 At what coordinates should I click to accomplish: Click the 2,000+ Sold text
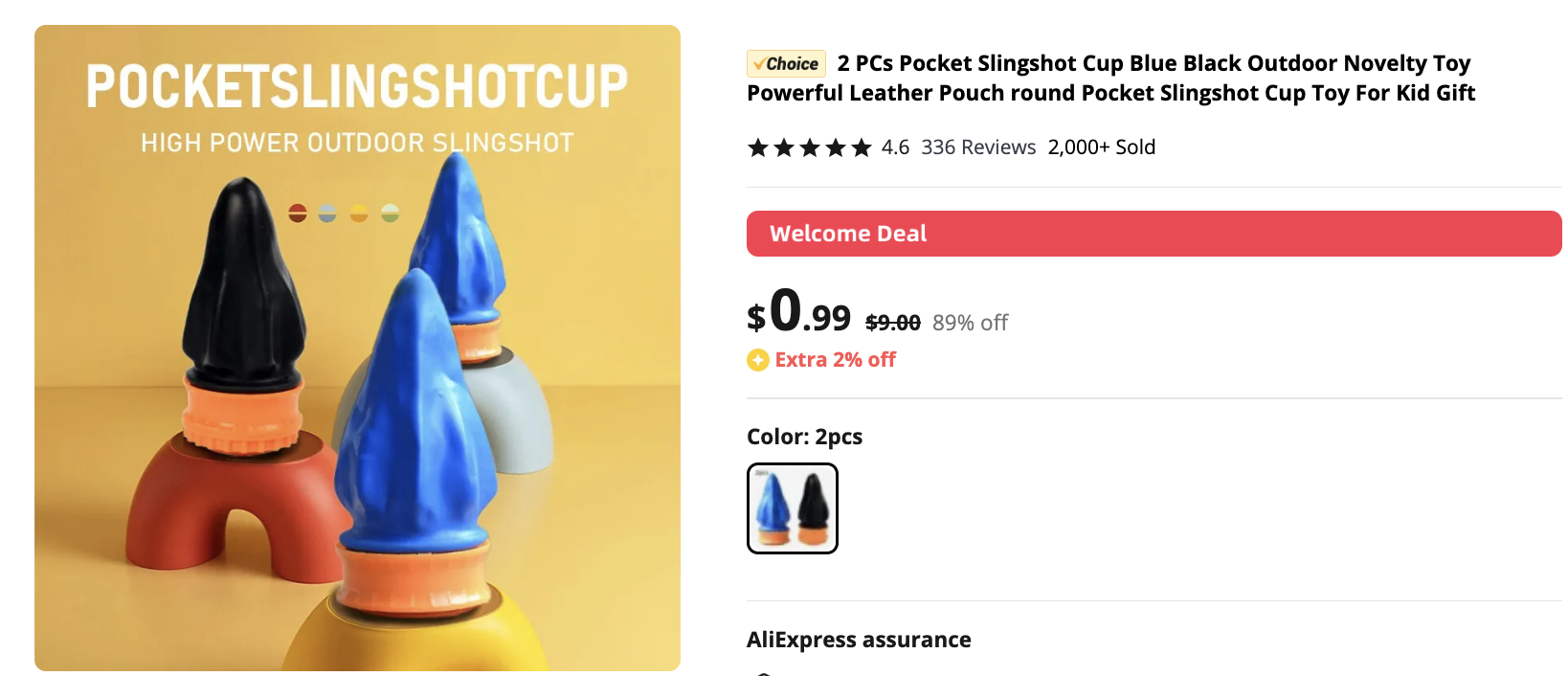(1102, 147)
